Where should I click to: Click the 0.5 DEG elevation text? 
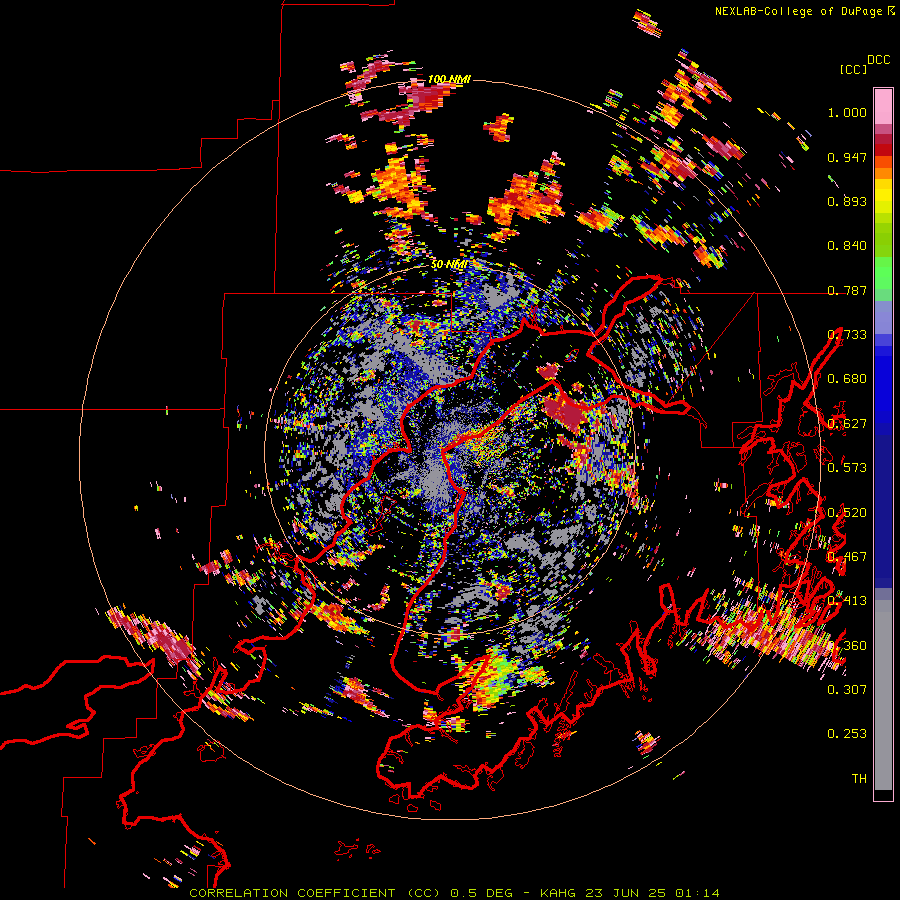(482, 893)
